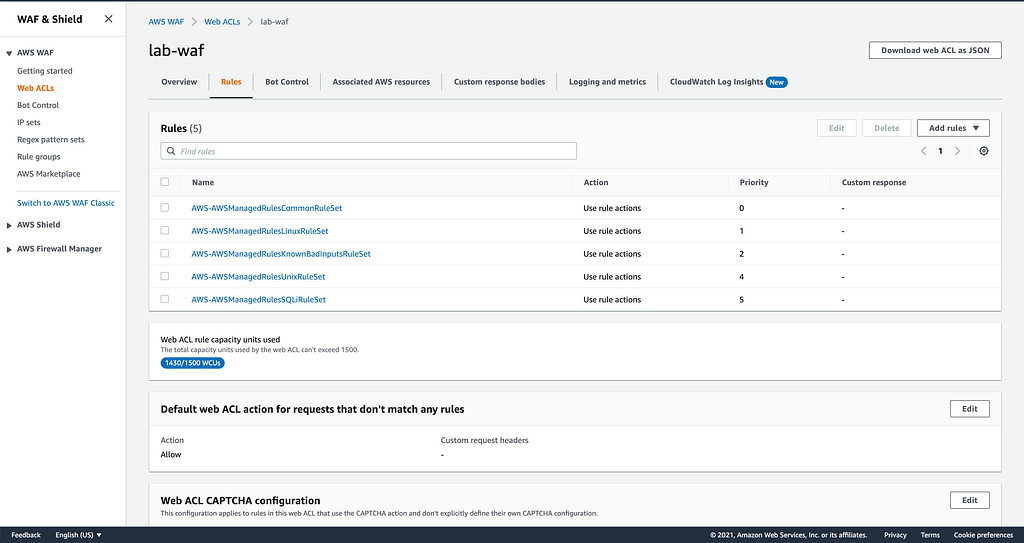The width and height of the screenshot is (1024, 543).
Task: Open Custom response bodies tab
Action: coord(500,82)
